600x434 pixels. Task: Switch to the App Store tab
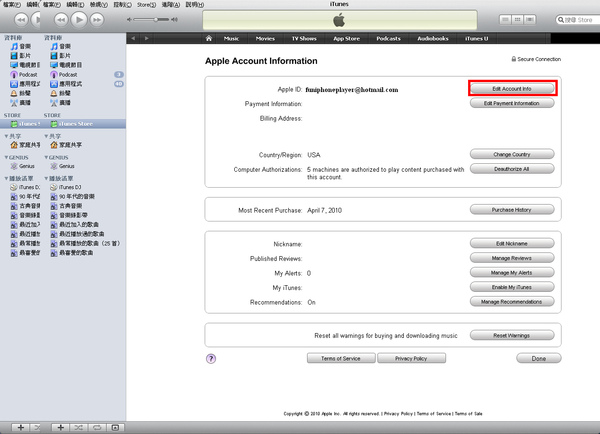pos(346,38)
